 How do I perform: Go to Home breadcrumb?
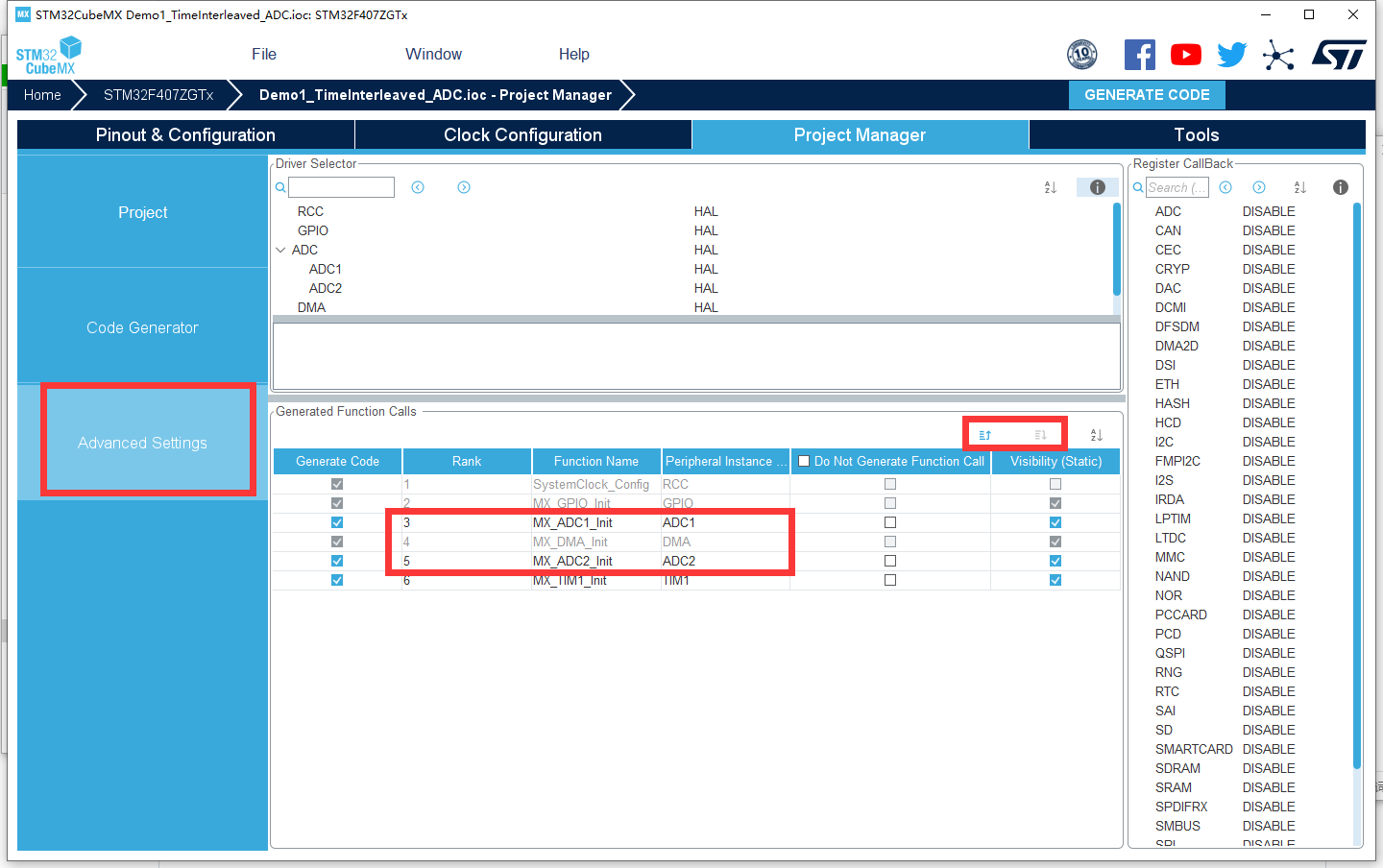(42, 95)
